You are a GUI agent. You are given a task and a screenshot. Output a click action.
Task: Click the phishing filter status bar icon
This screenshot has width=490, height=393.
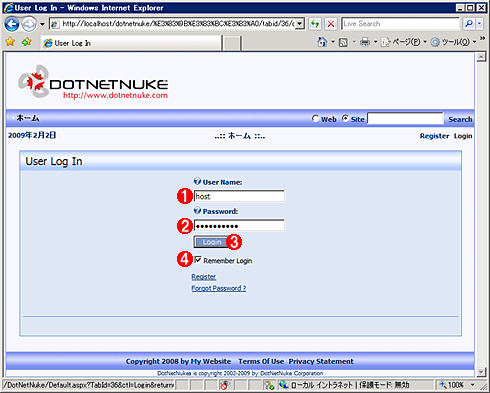pyautogui.click(x=269, y=385)
